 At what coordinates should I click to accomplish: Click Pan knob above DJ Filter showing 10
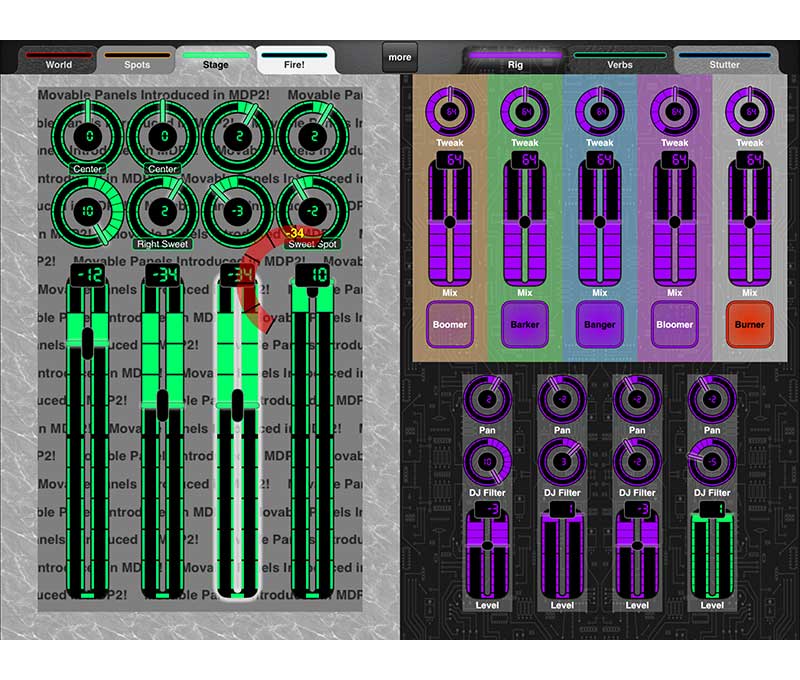pos(487,399)
